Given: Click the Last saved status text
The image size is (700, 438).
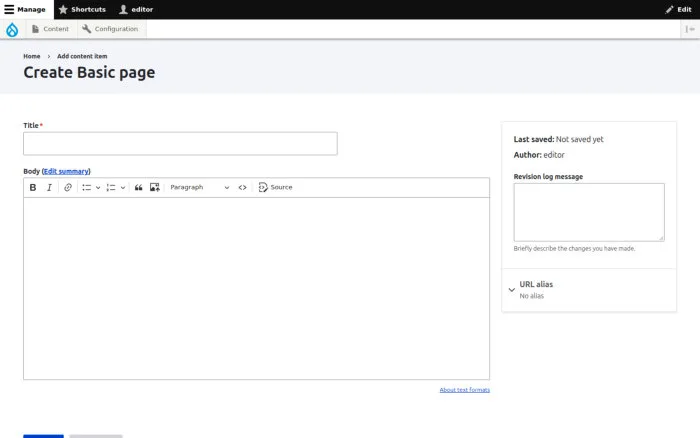Looking at the screenshot, I should [558, 139].
